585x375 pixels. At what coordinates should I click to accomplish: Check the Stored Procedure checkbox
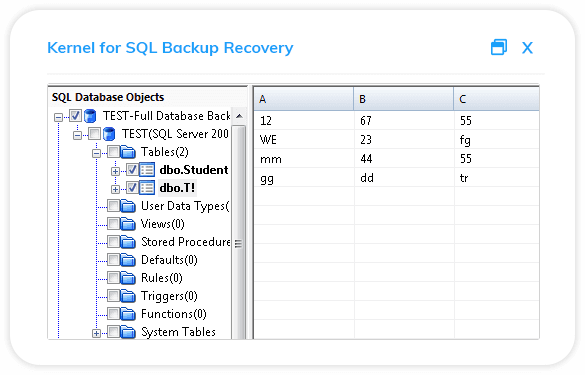[x=113, y=242]
